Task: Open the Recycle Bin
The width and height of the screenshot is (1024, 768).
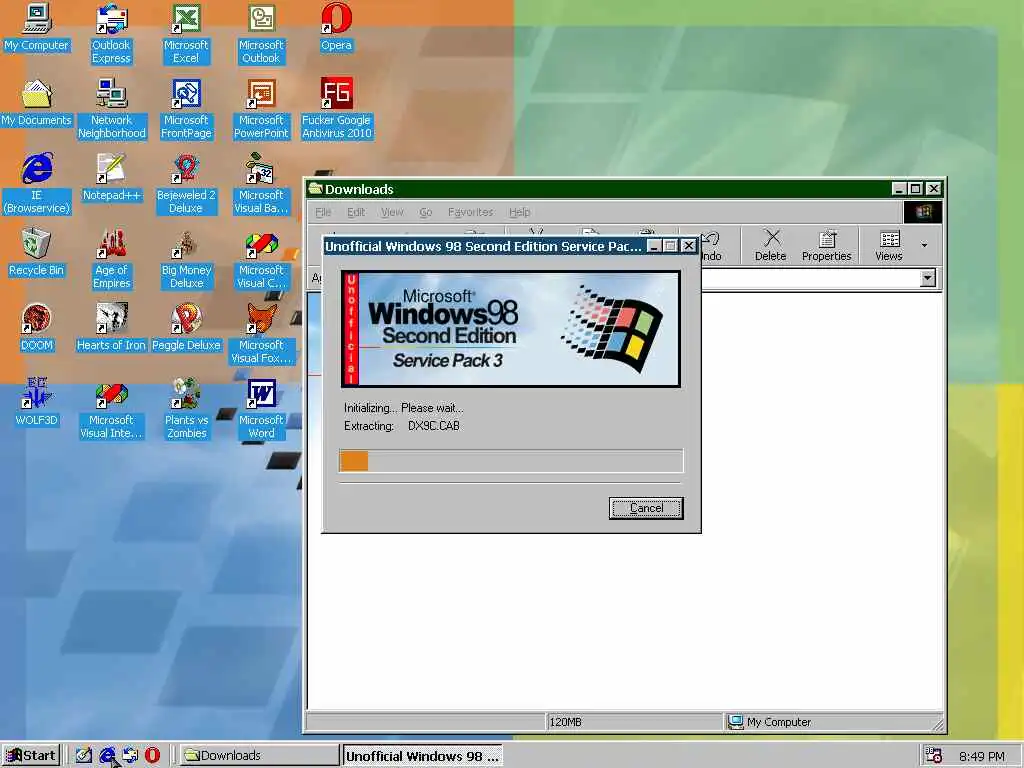Action: [x=37, y=252]
